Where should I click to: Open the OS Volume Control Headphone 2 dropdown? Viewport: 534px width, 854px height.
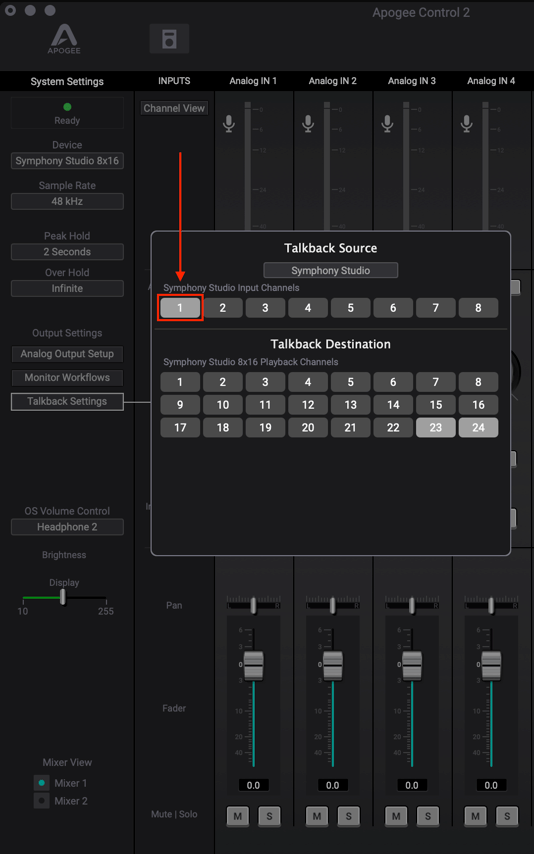pyautogui.click(x=67, y=527)
